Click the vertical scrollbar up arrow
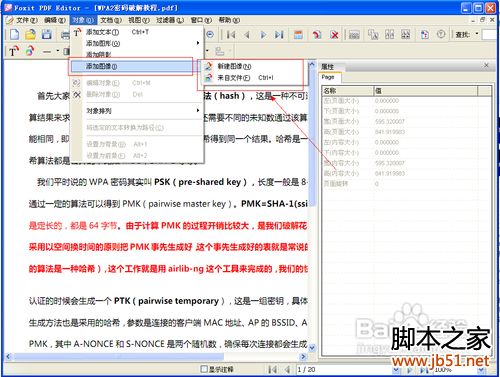The width and height of the screenshot is (500, 377). click(312, 65)
